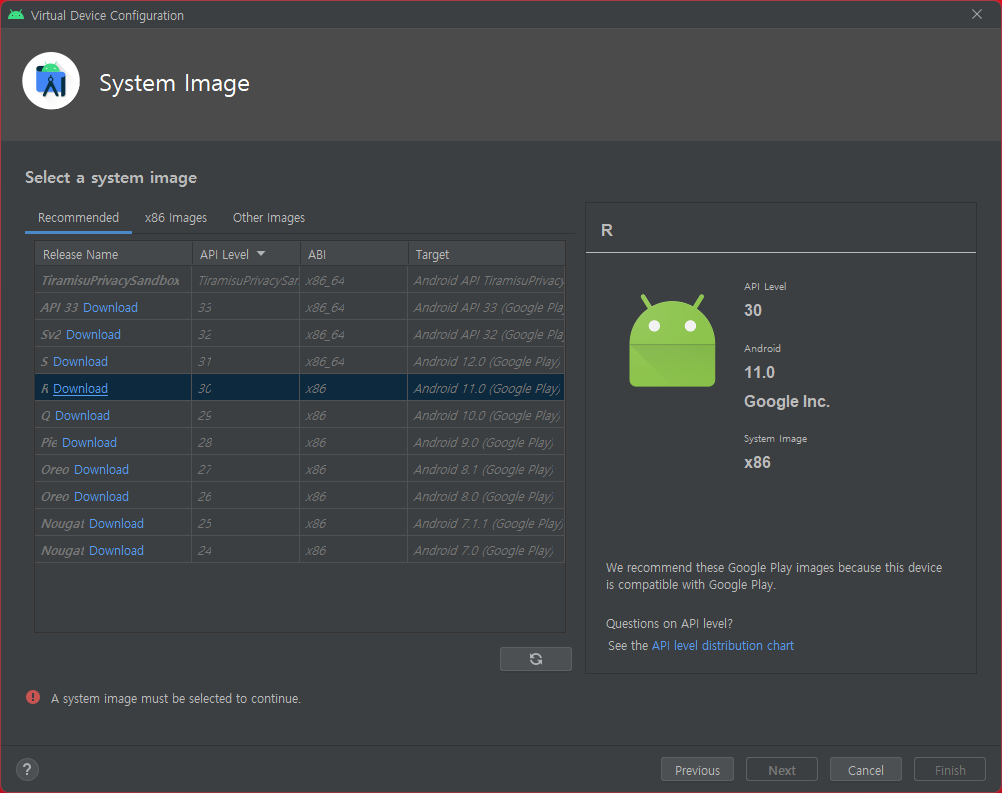
Task: Download the API 33 system image
Action: click(x=110, y=307)
